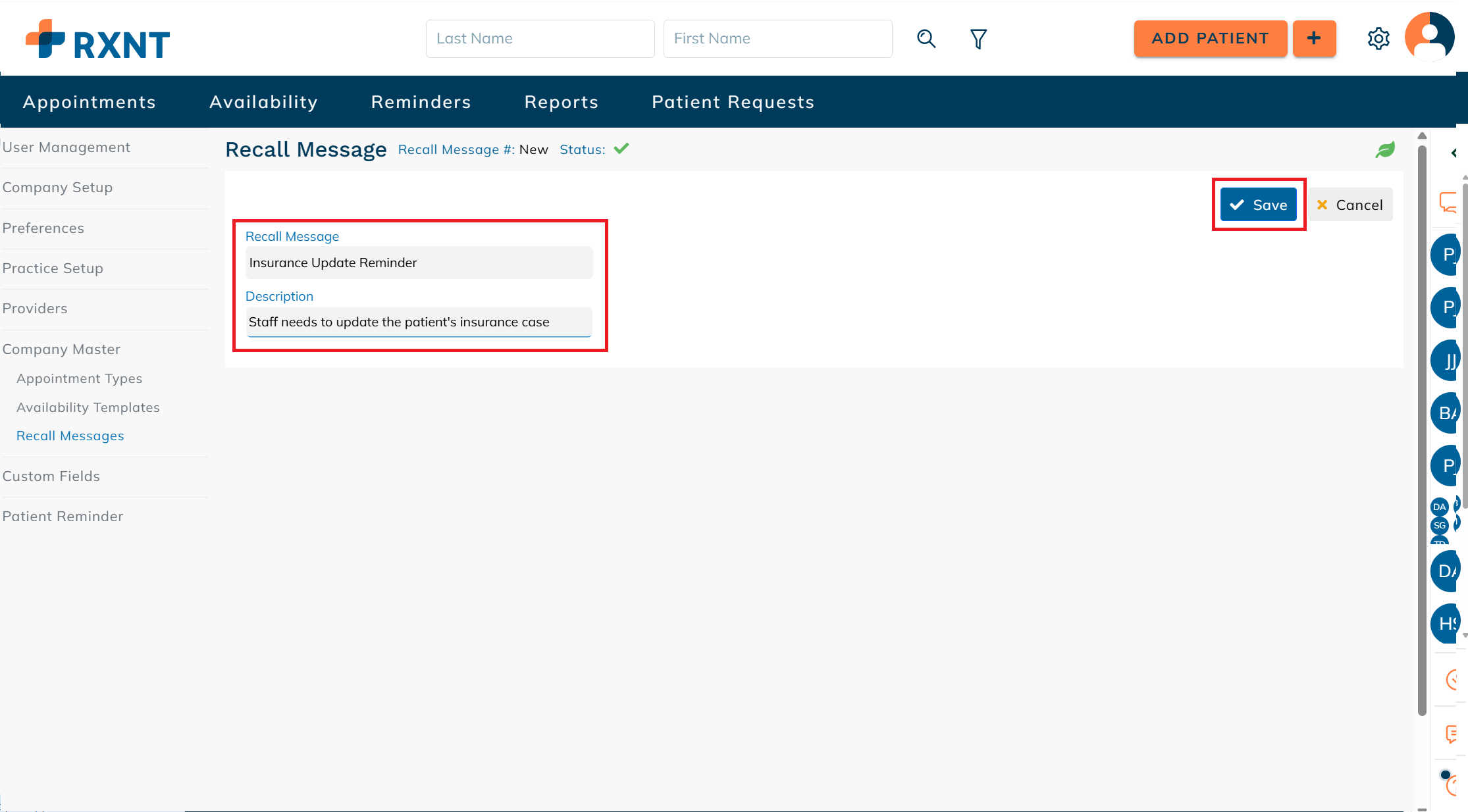Cancel the recall message edit
Viewport: 1468px width, 812px height.
tap(1350, 205)
